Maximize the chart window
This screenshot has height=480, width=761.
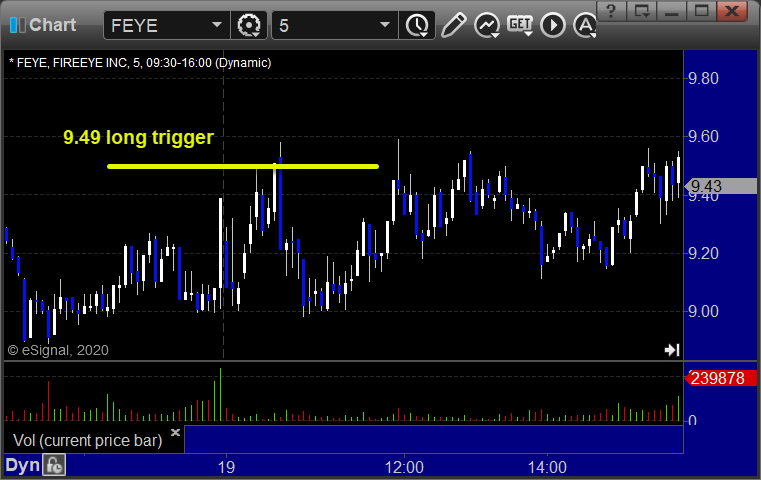tap(702, 11)
